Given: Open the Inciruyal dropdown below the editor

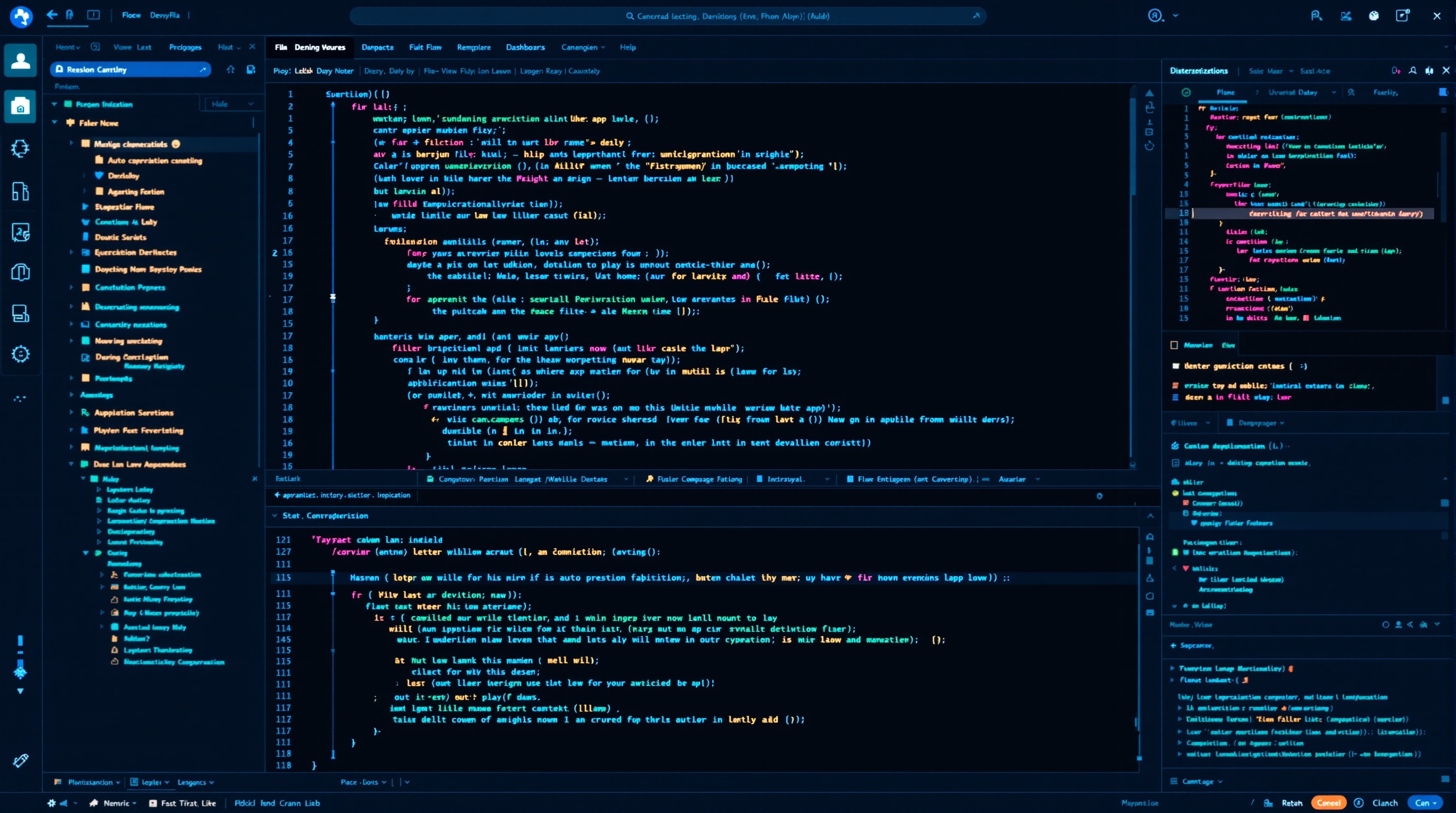Looking at the screenshot, I should [793, 479].
